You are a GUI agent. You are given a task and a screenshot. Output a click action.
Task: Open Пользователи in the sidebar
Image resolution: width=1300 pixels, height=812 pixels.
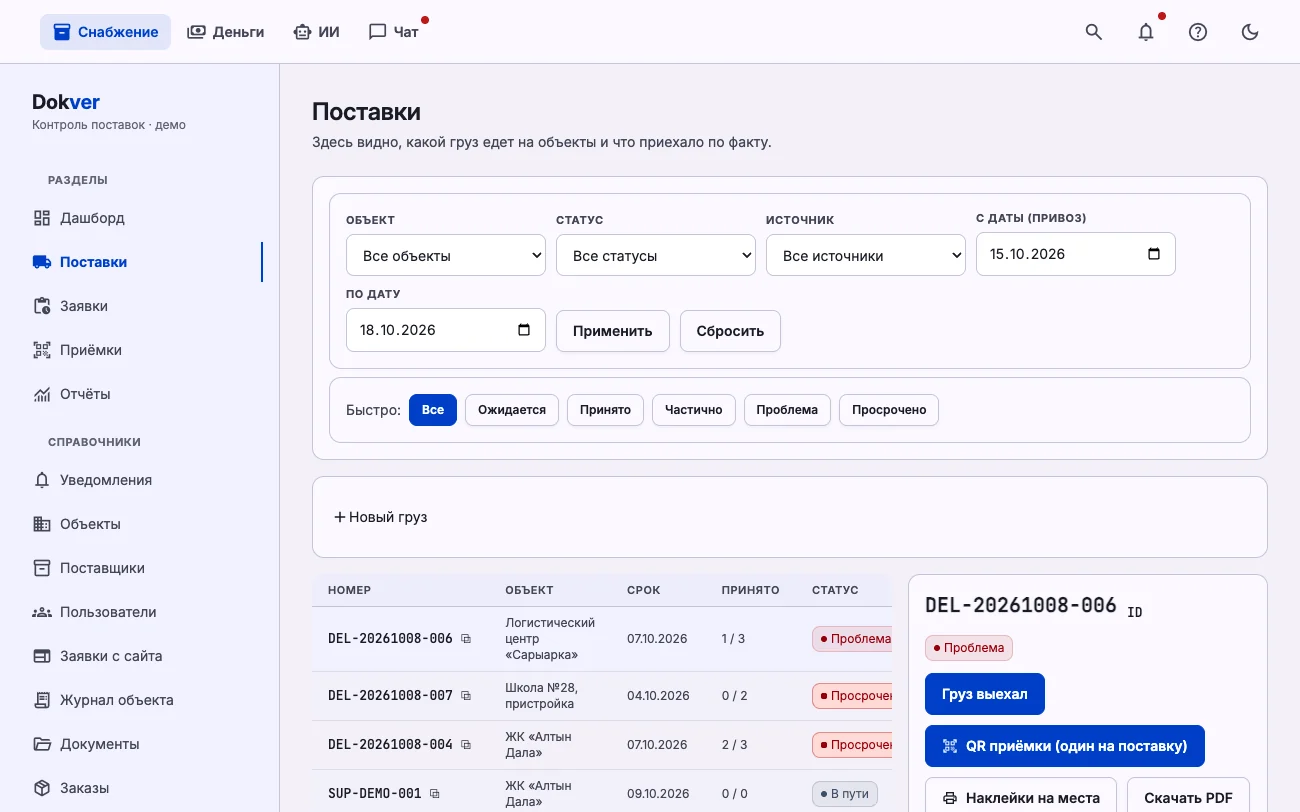(x=140, y=612)
